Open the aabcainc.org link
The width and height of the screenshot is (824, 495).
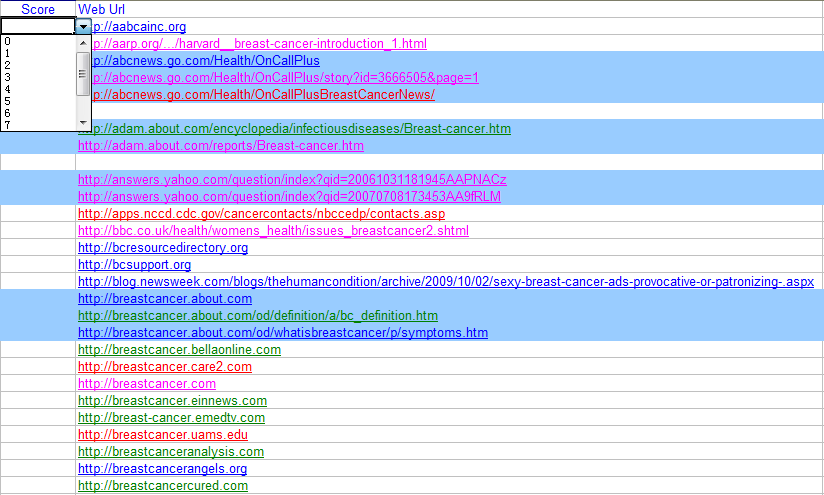[138, 27]
